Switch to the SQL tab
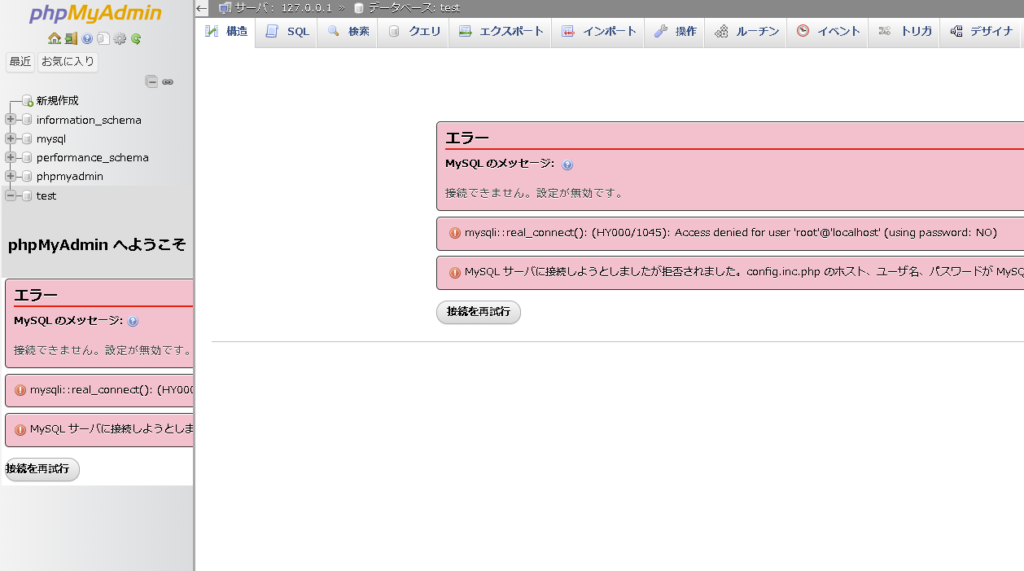Screen dimensions: 1024x571 click(287, 31)
